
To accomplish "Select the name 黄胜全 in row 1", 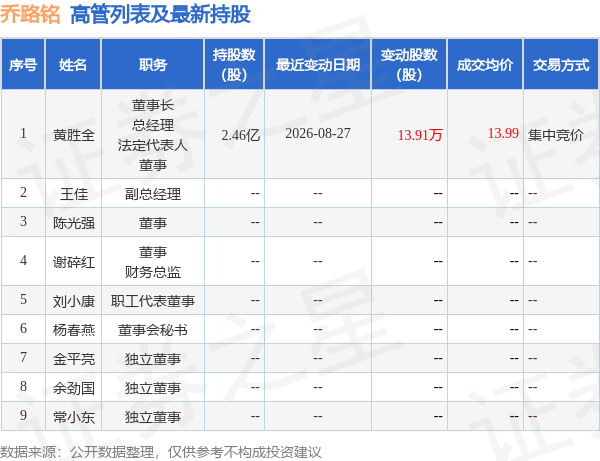I will [73, 135].
